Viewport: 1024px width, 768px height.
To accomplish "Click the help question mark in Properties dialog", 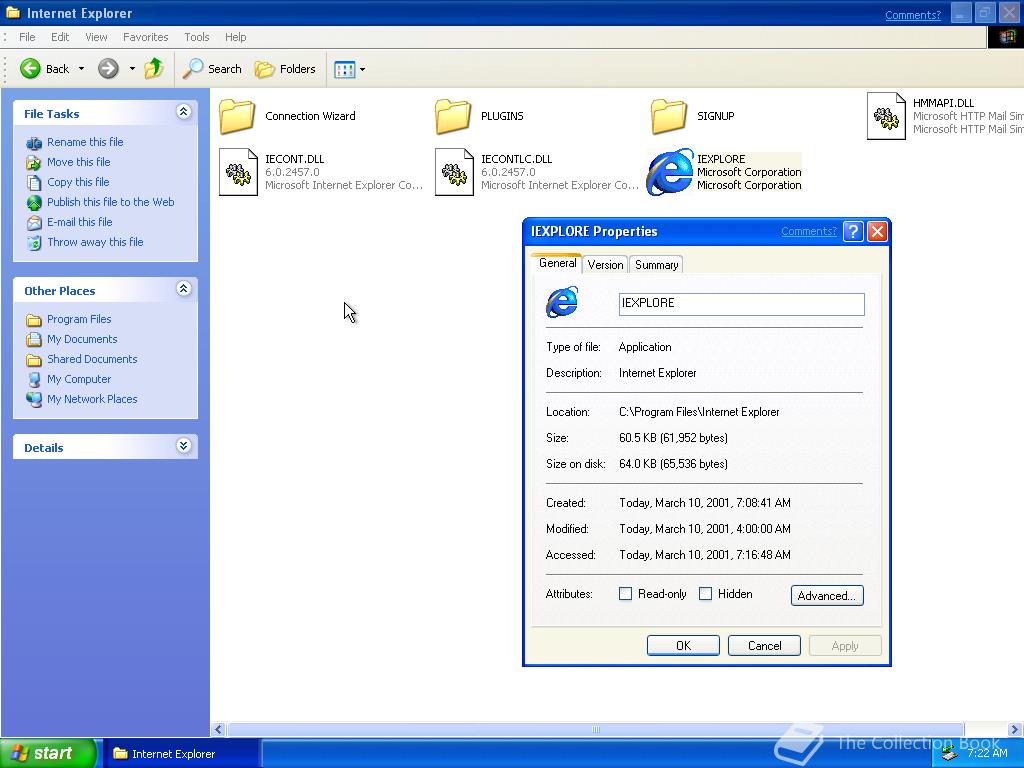I will coord(853,231).
